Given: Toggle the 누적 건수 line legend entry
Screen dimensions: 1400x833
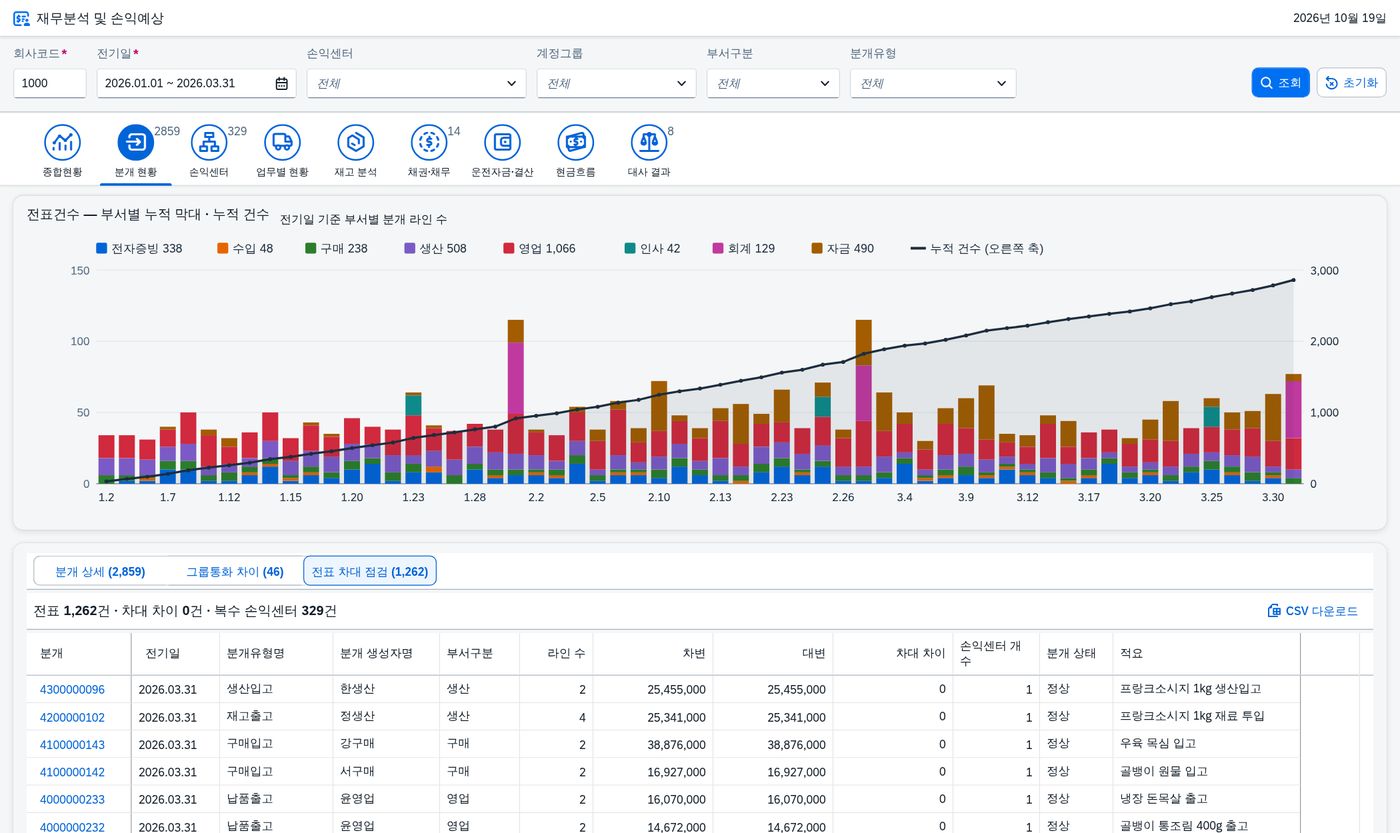Looking at the screenshot, I should tap(977, 248).
